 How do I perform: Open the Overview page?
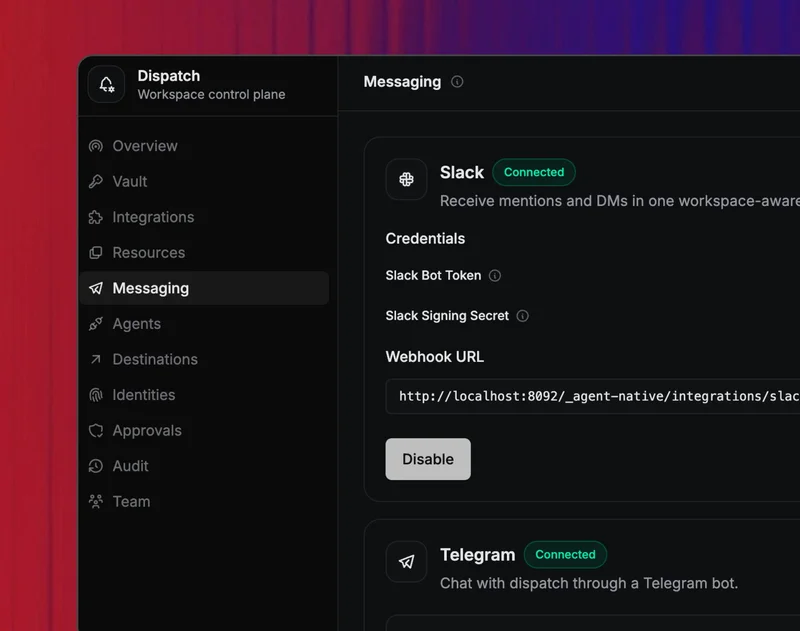coord(145,146)
